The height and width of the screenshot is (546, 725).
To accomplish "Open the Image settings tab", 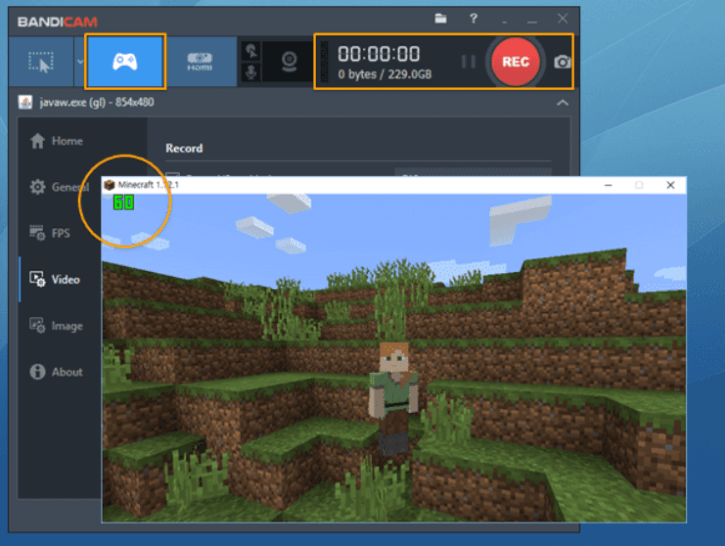I will pyautogui.click(x=56, y=326).
